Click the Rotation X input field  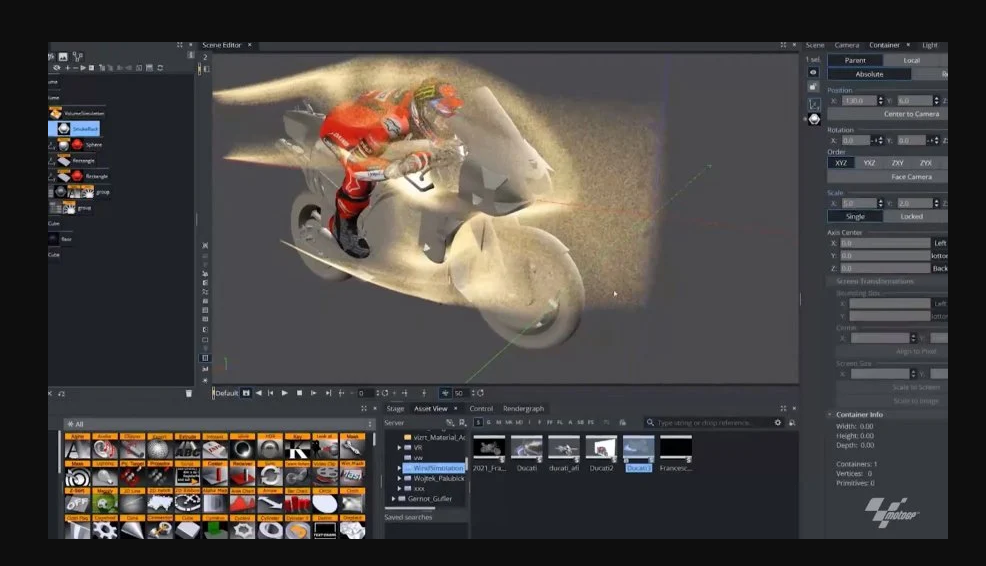(x=855, y=140)
